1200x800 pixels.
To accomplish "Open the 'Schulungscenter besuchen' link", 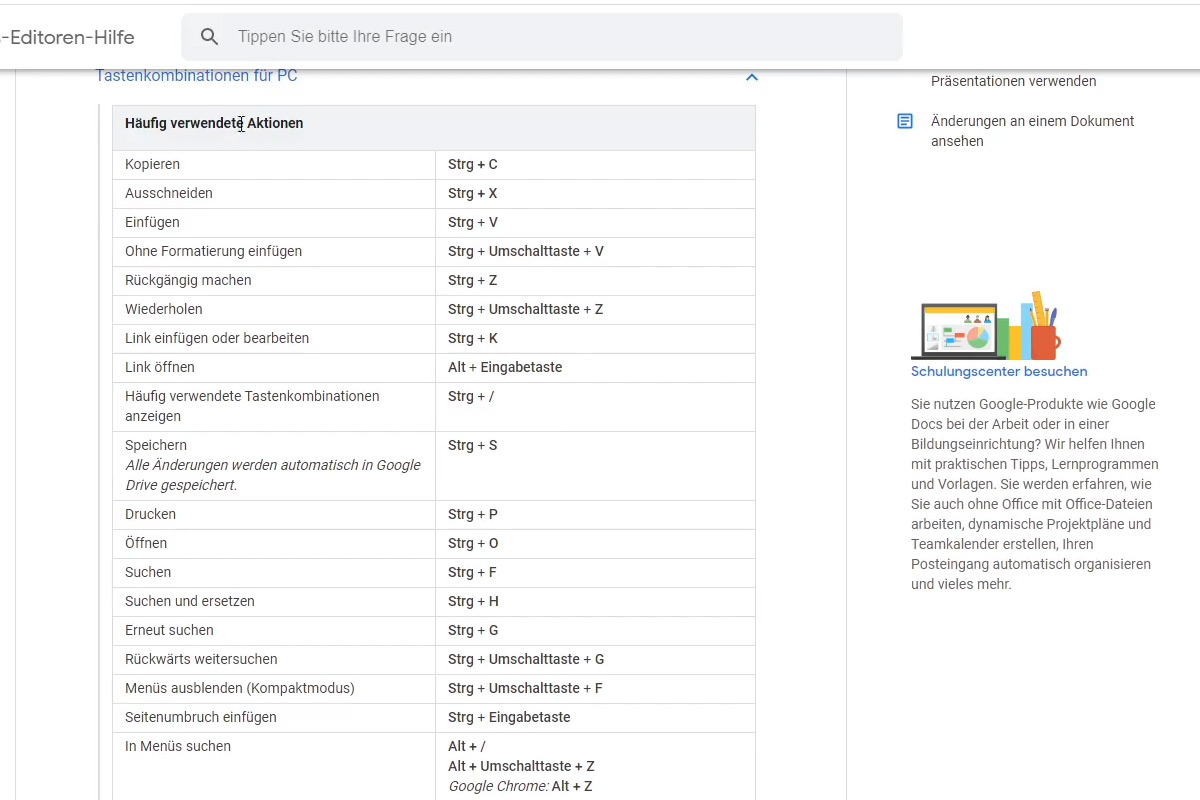I will tap(999, 371).
